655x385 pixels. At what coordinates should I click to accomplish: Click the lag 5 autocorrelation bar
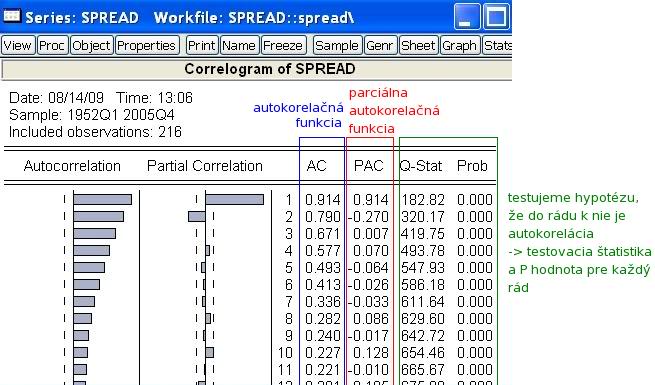click(x=89, y=268)
